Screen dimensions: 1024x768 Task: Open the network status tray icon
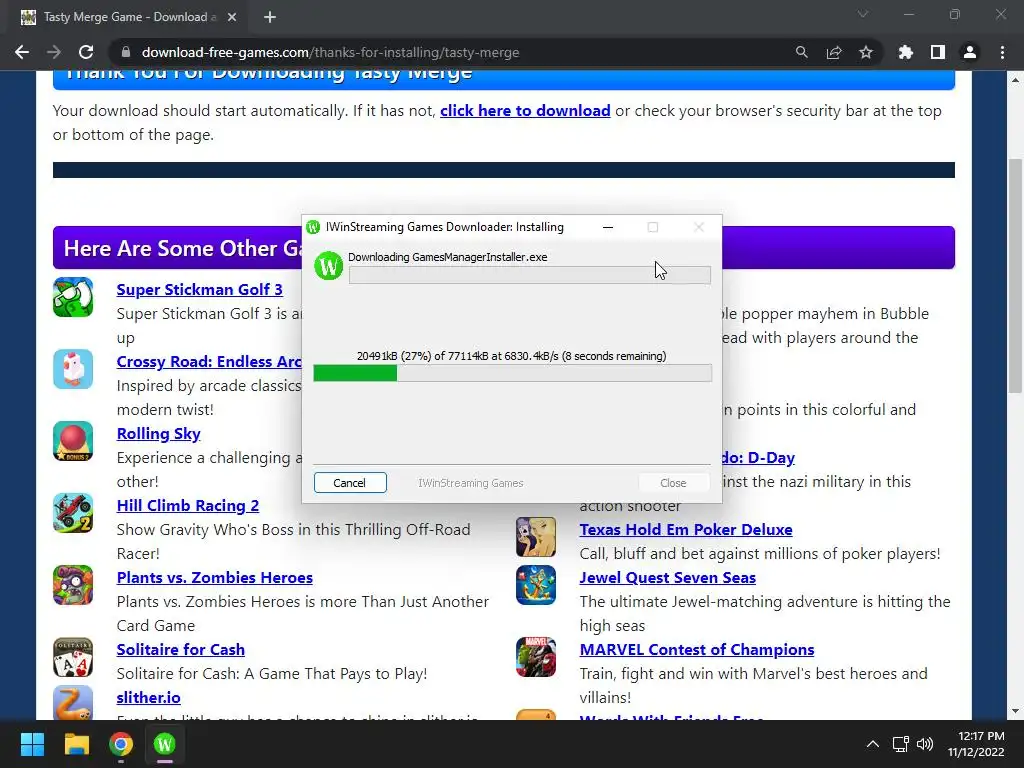[901, 744]
